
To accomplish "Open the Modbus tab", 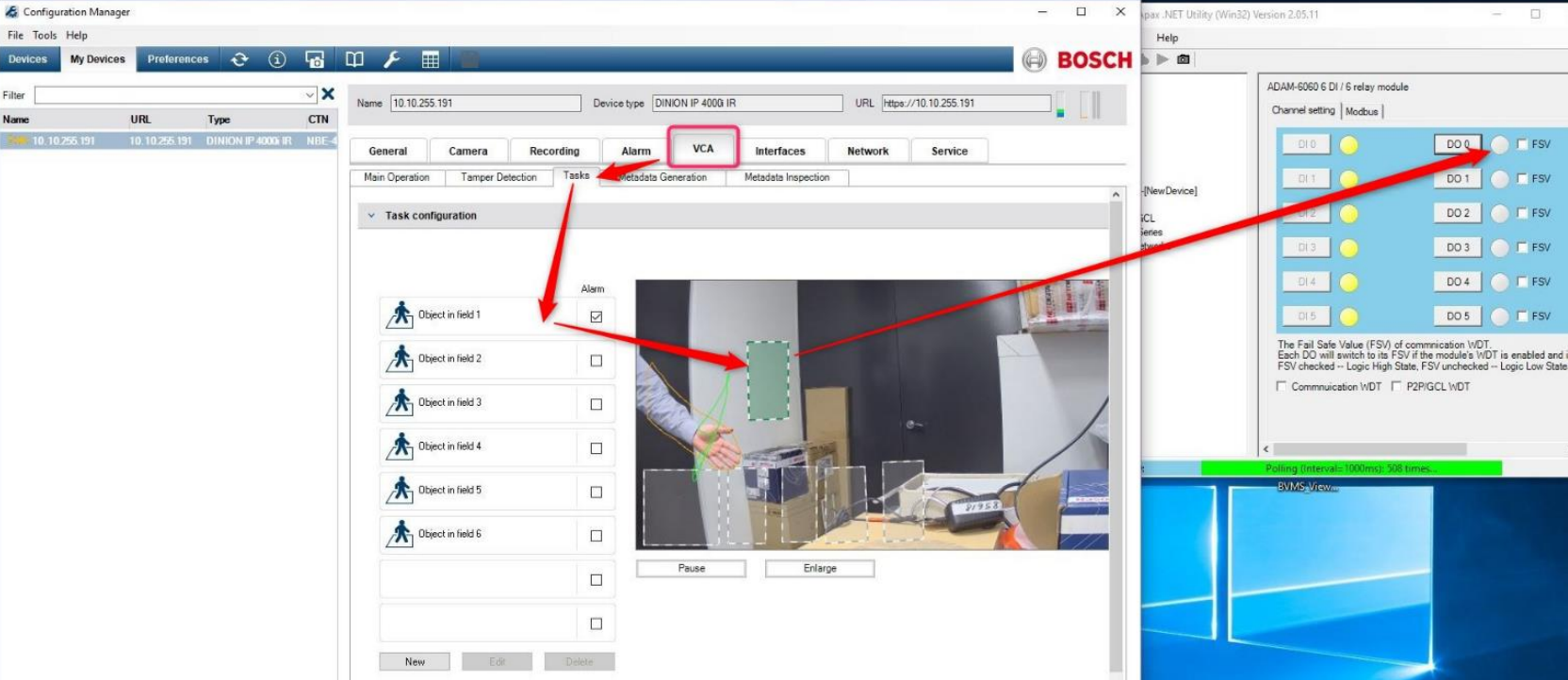I will (x=1362, y=111).
